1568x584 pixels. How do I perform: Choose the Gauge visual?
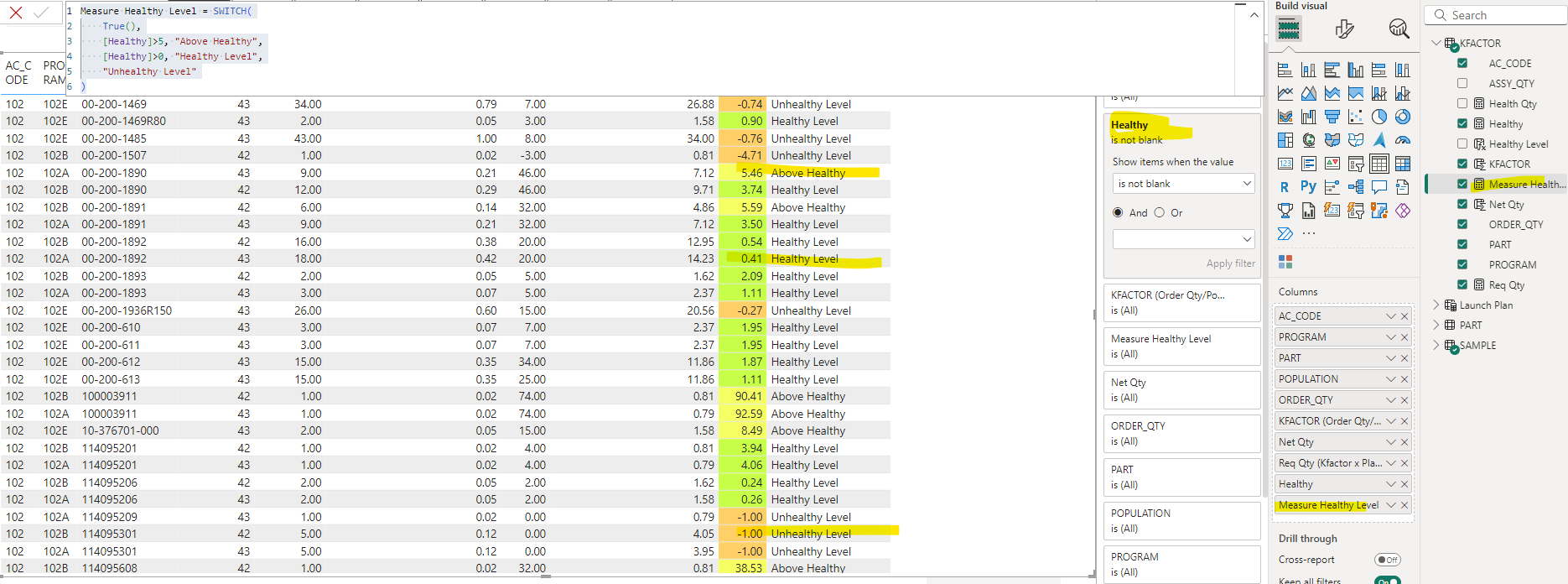[1402, 140]
